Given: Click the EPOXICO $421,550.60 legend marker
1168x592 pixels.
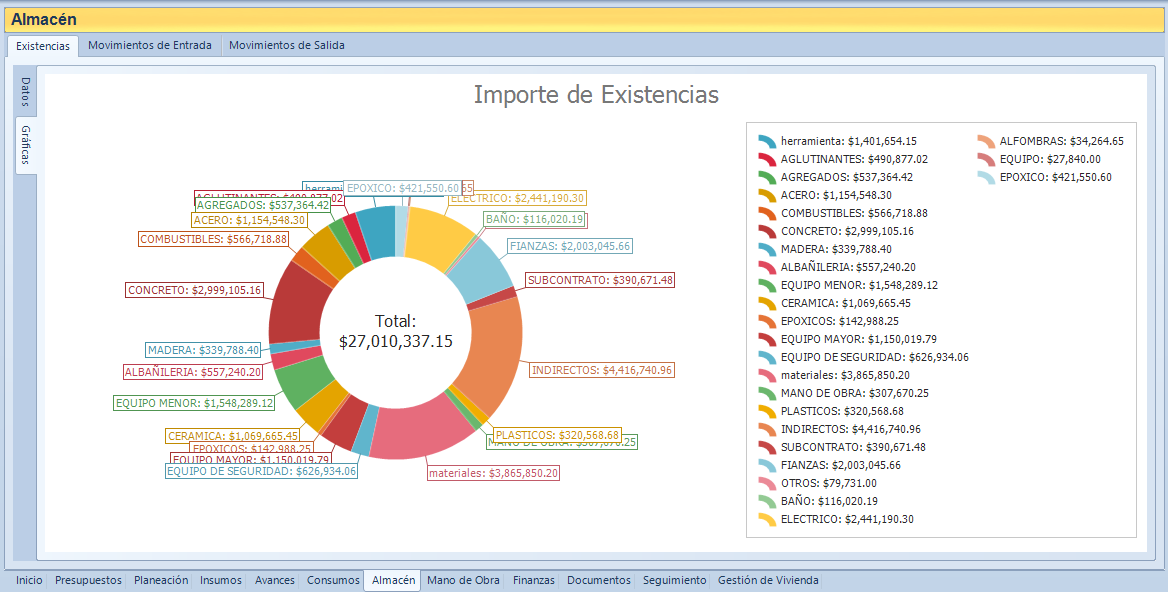Looking at the screenshot, I should pyautogui.click(x=986, y=177).
